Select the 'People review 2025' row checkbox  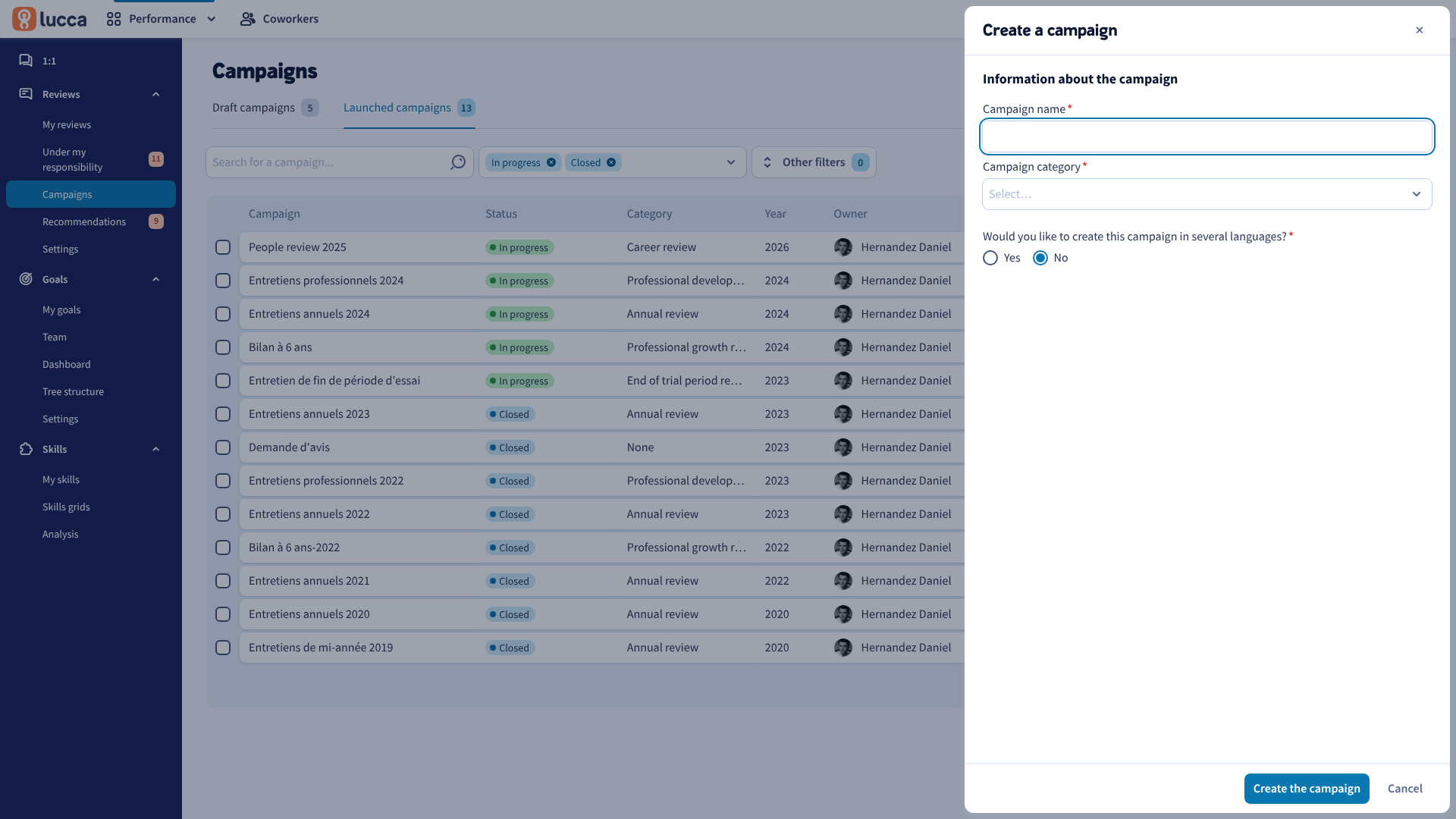coord(223,247)
